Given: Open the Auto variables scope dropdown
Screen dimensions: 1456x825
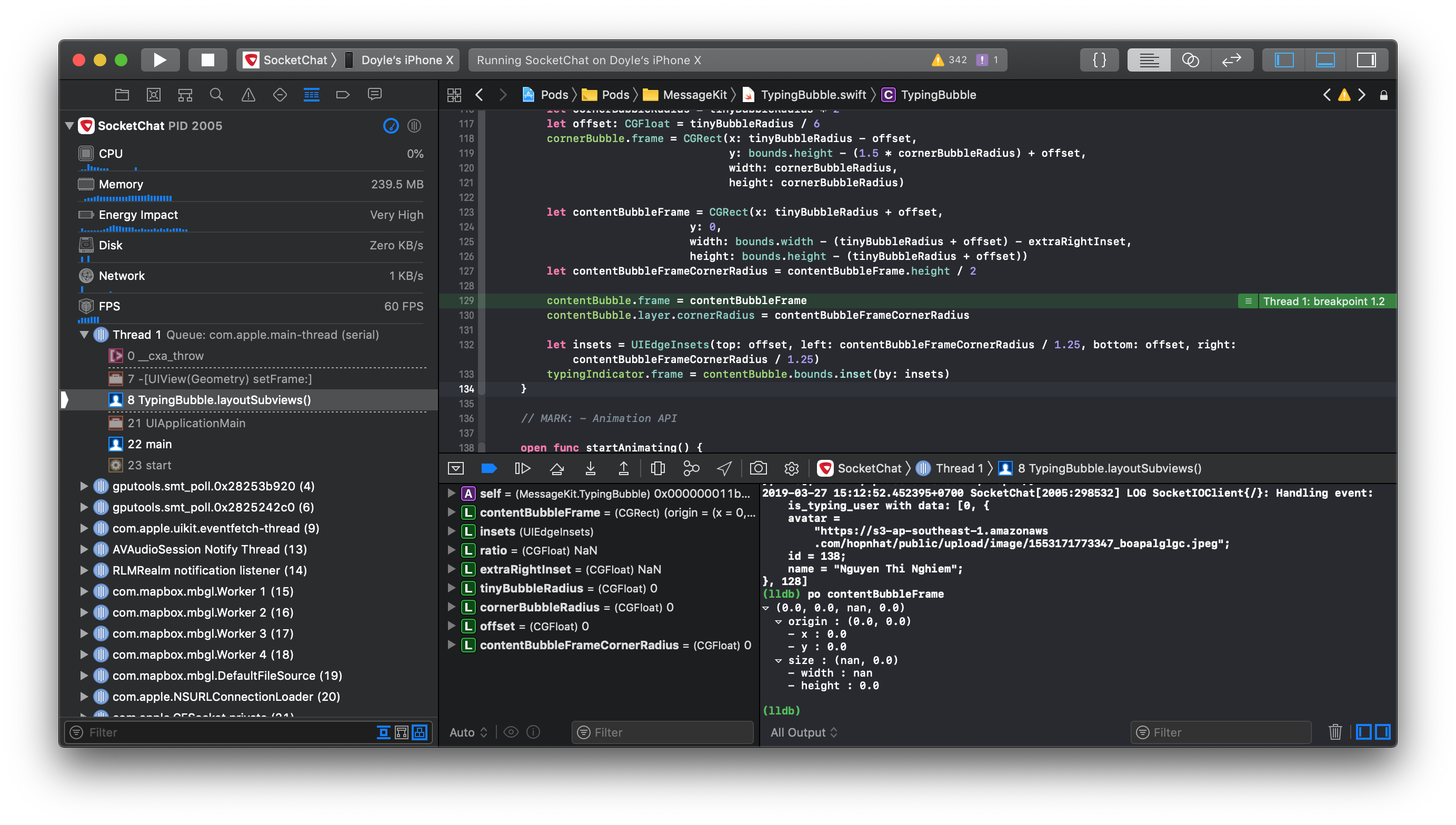Looking at the screenshot, I should (468, 732).
